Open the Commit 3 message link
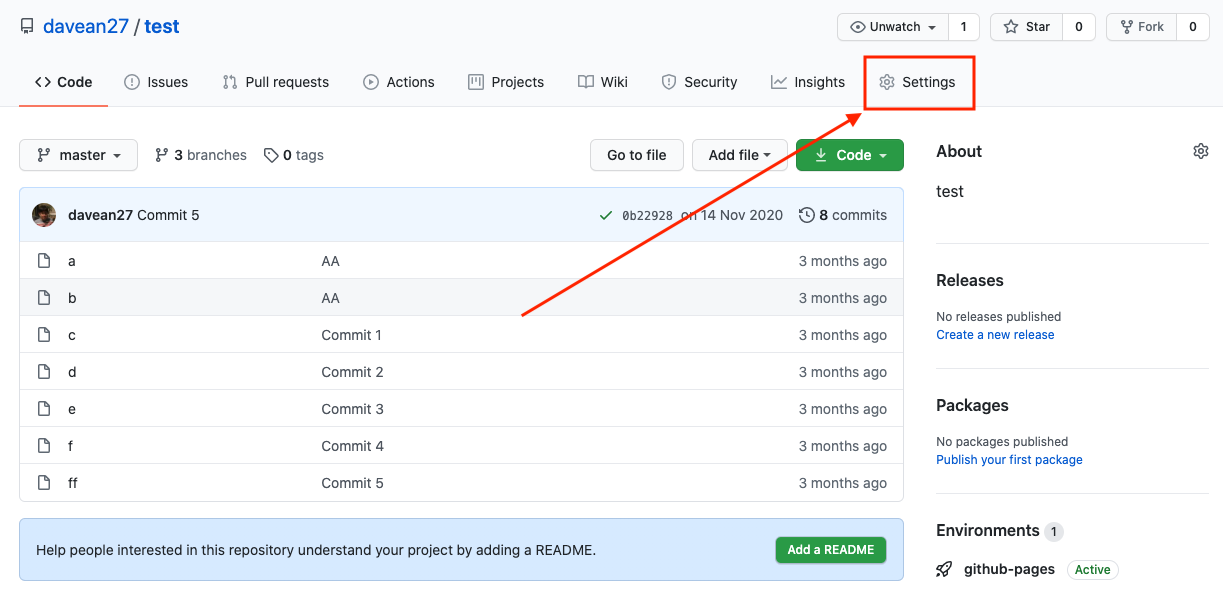Viewport: 1223px width, 612px height. (x=353, y=409)
